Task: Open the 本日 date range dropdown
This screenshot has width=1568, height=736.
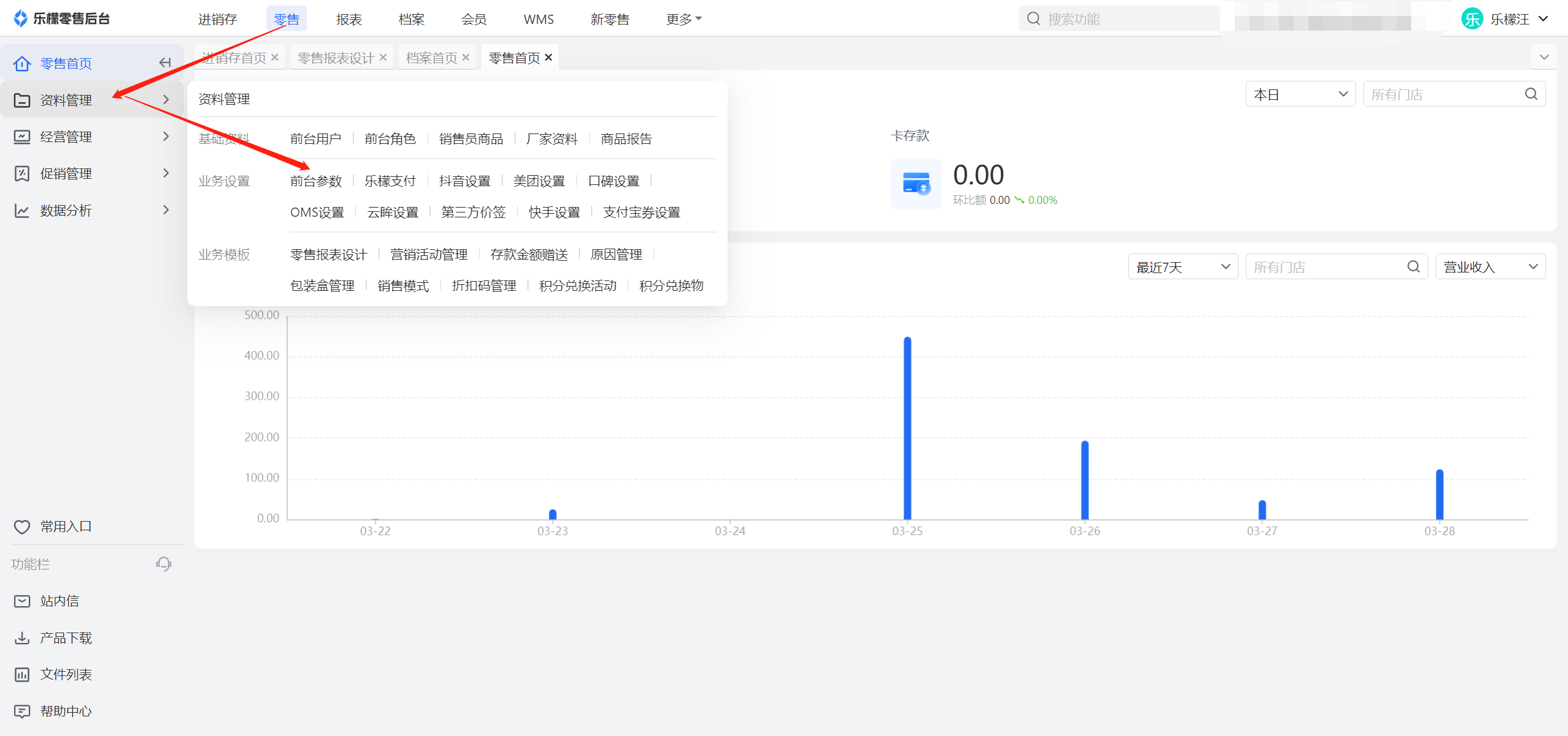Action: (x=1300, y=94)
